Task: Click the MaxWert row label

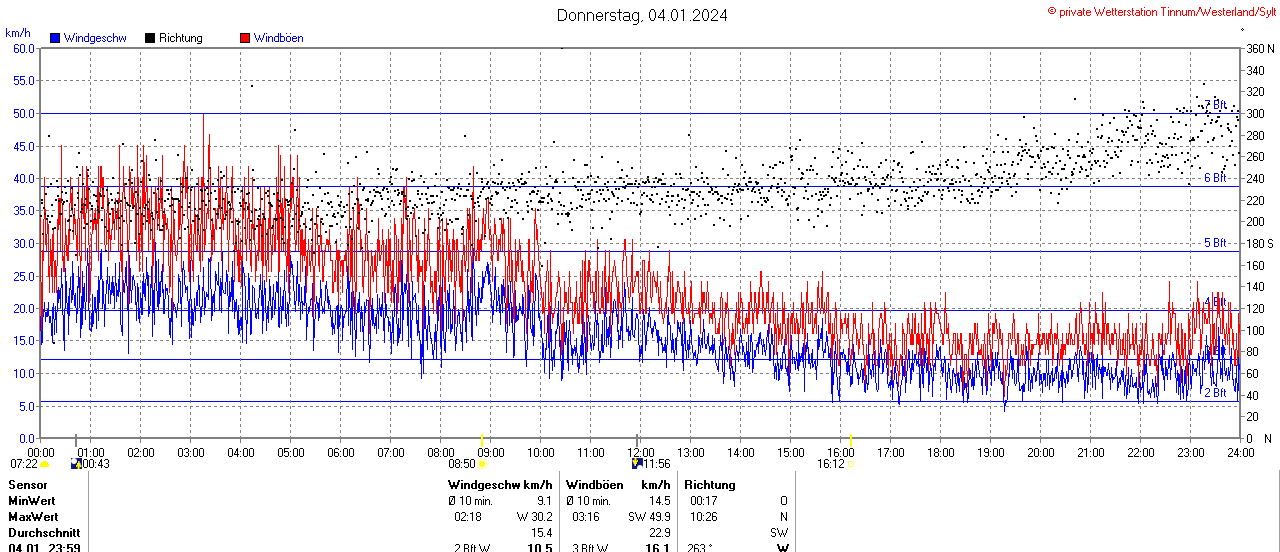Action: coord(33,517)
